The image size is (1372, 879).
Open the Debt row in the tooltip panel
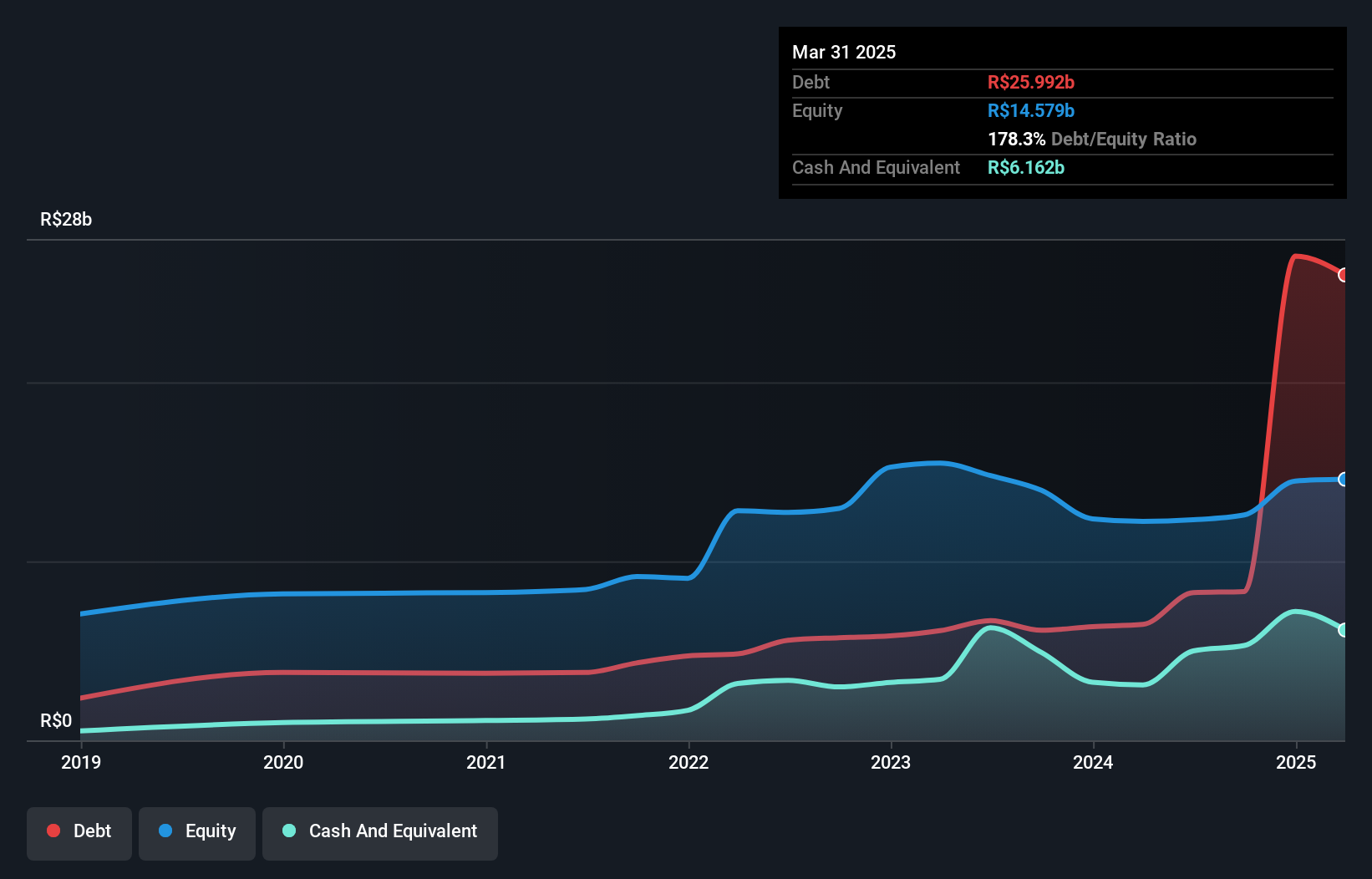pyautogui.click(x=810, y=82)
